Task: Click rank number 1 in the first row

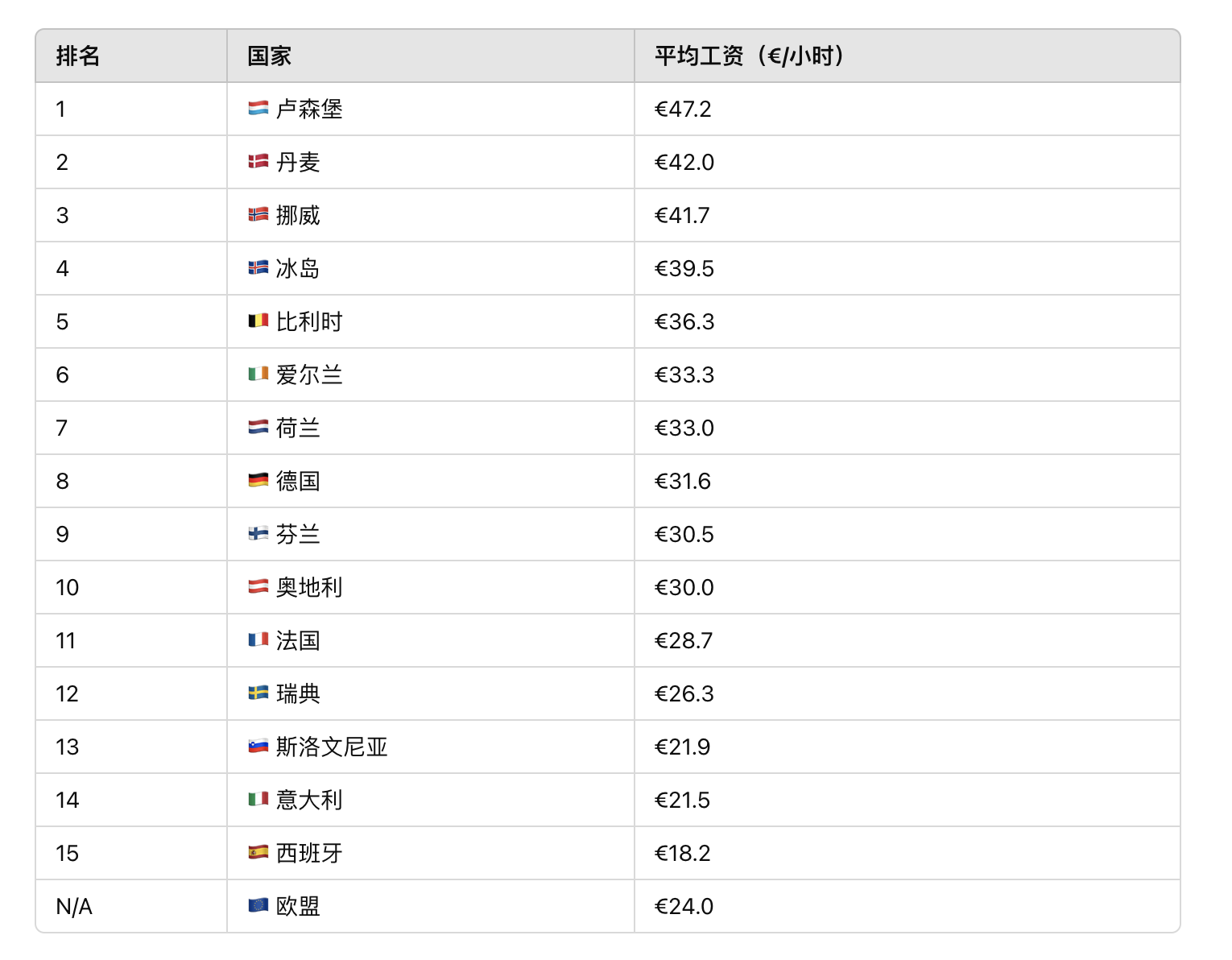Action: click(61, 109)
